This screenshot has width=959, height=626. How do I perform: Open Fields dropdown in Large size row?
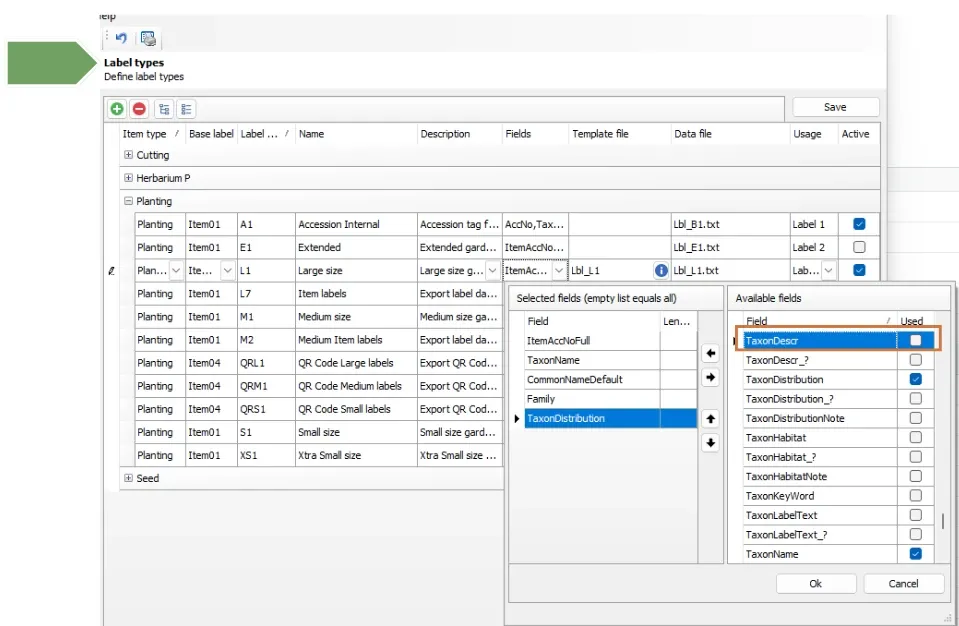click(559, 270)
